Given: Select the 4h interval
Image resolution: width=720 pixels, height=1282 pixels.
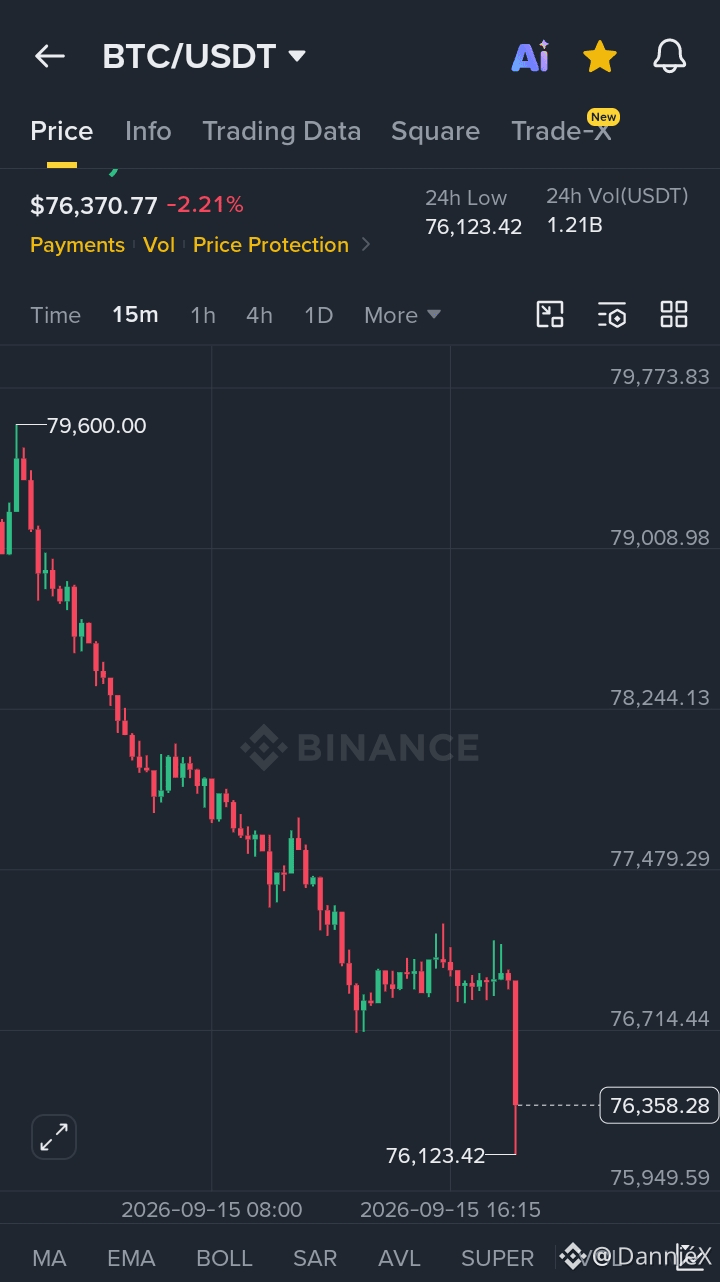Looking at the screenshot, I should tap(259, 315).
